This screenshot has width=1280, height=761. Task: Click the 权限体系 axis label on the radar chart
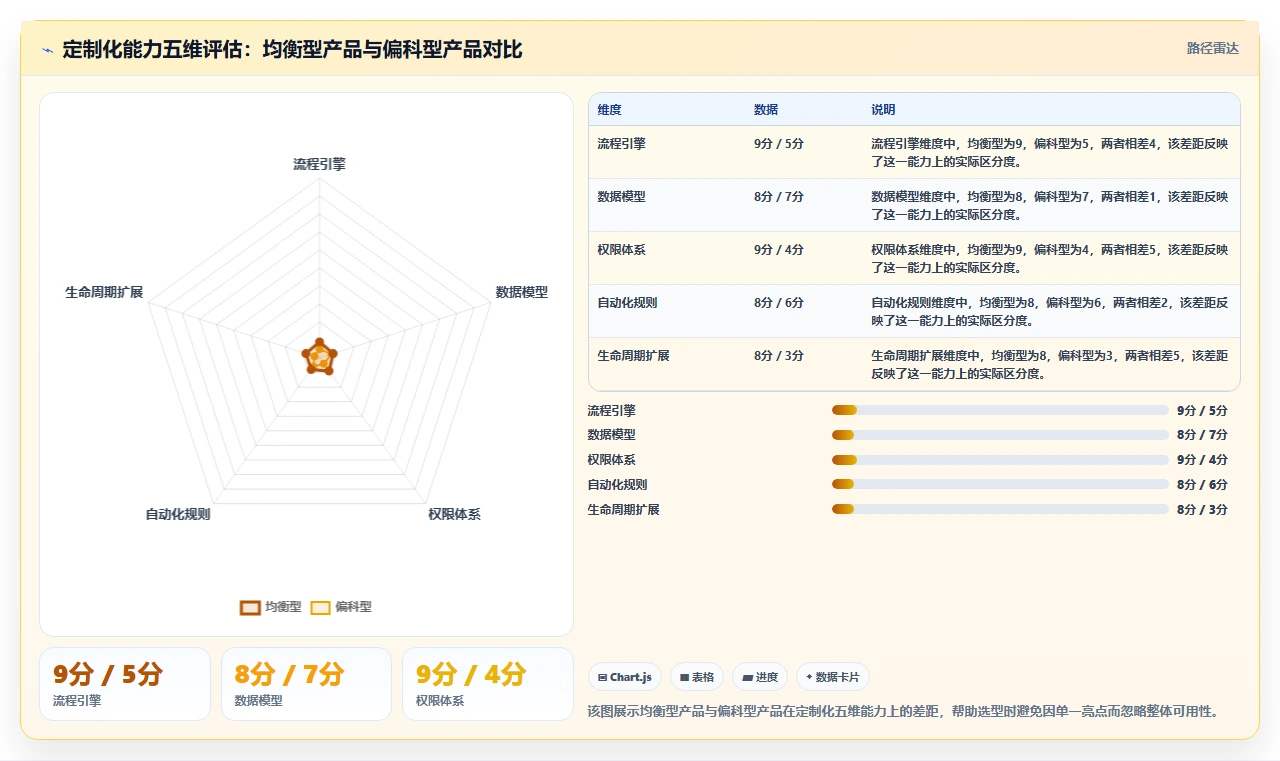pyautogui.click(x=455, y=514)
